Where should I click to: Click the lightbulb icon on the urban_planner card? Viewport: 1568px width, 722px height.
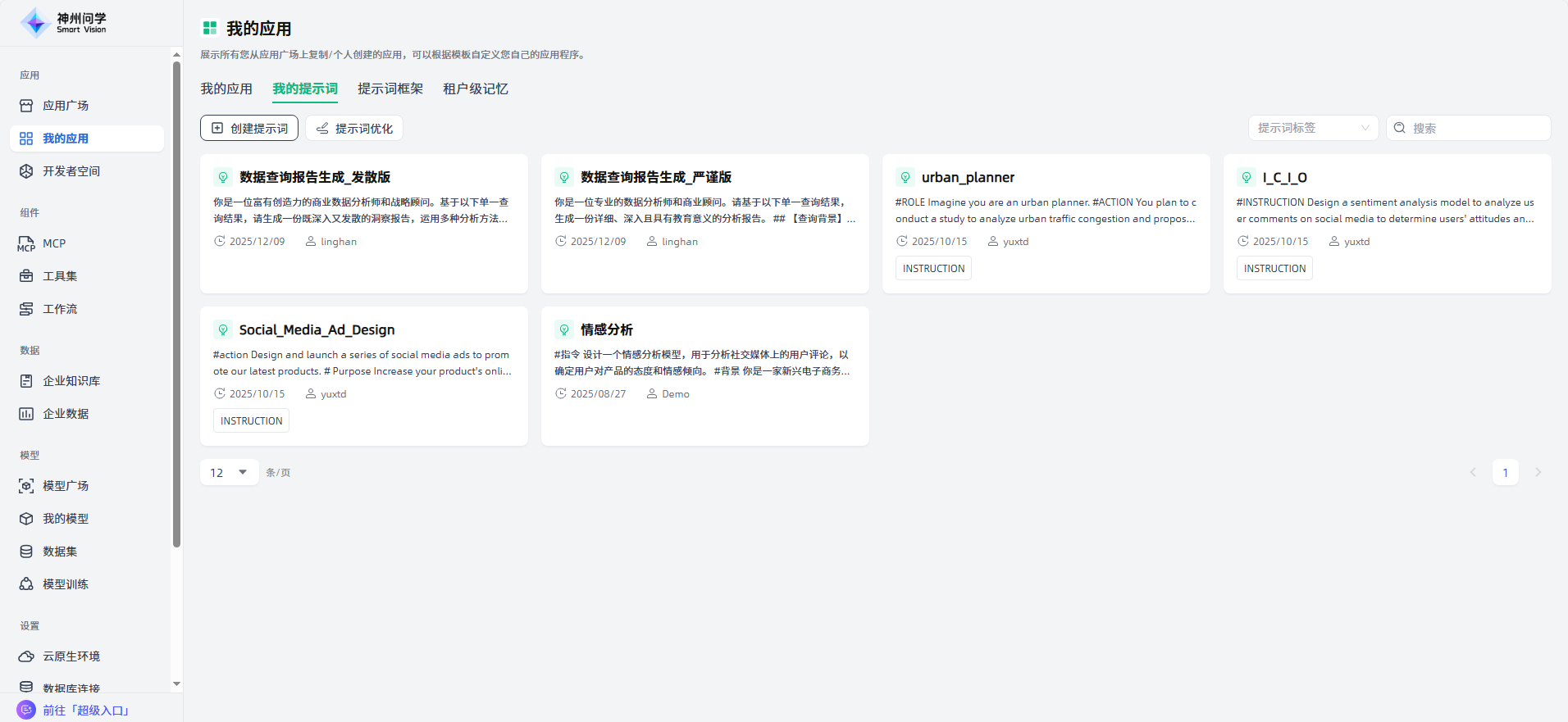(905, 177)
